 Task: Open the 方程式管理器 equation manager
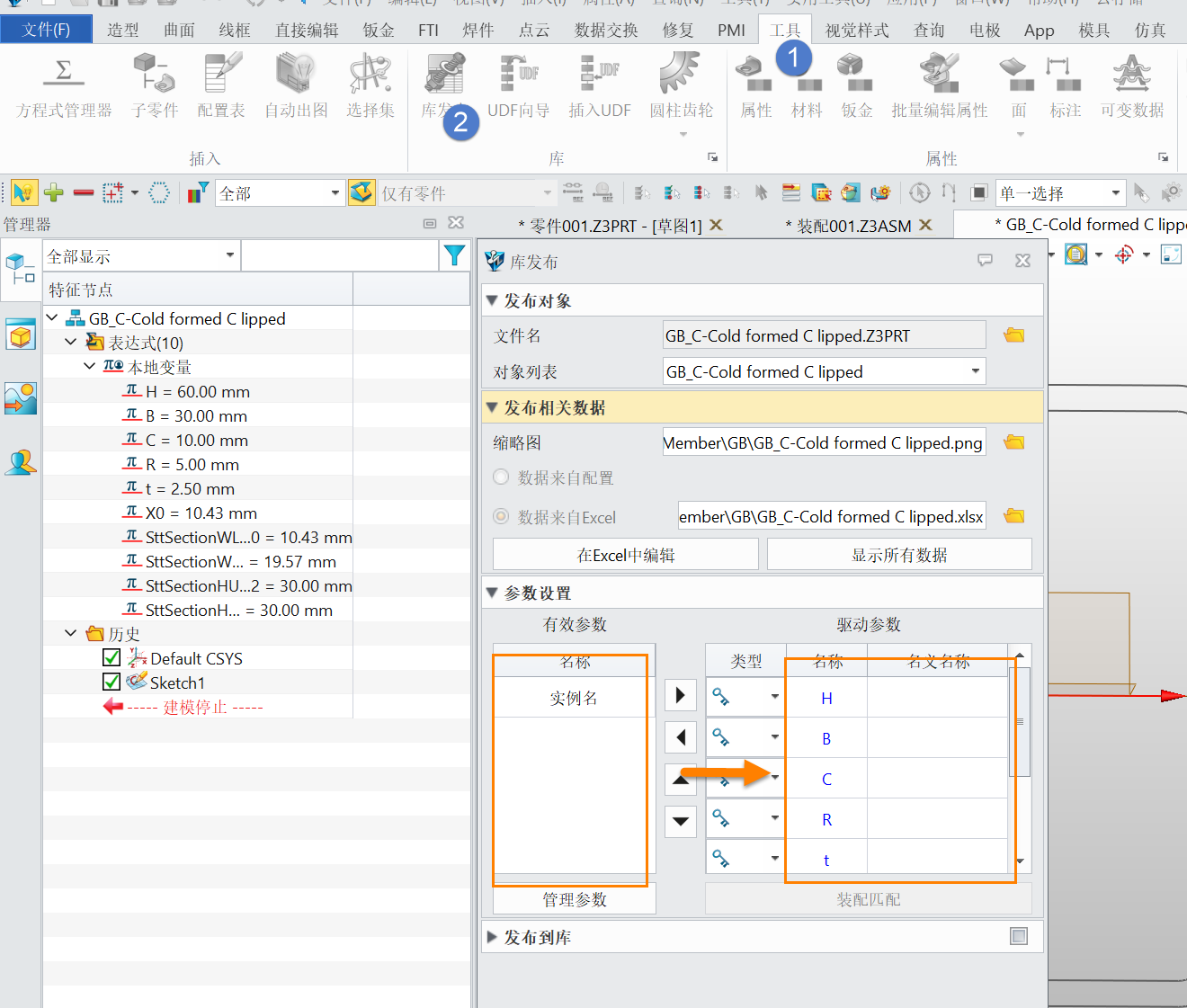coord(64,86)
